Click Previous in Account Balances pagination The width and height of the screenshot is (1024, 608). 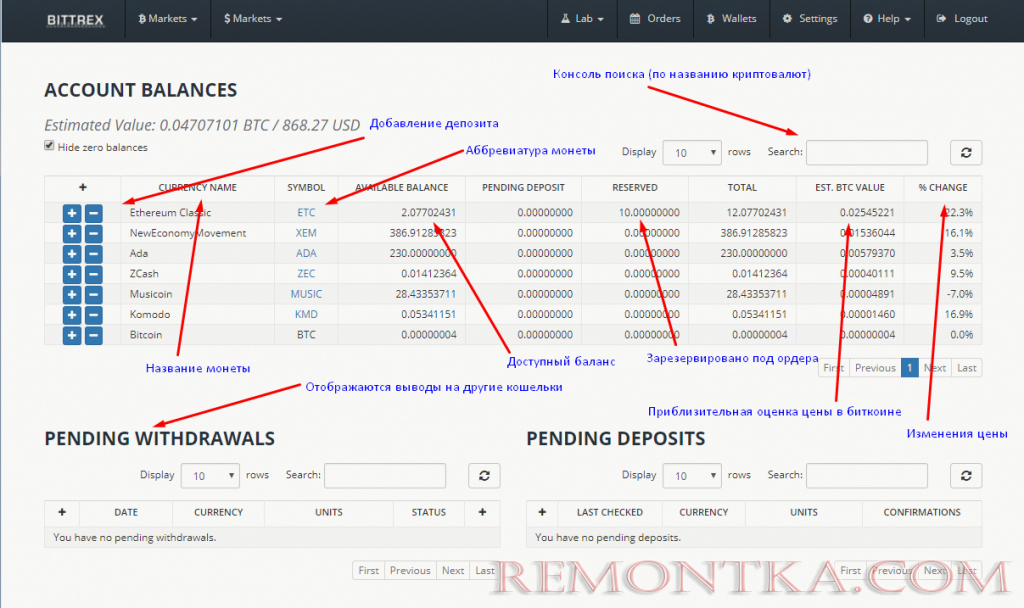[874, 368]
